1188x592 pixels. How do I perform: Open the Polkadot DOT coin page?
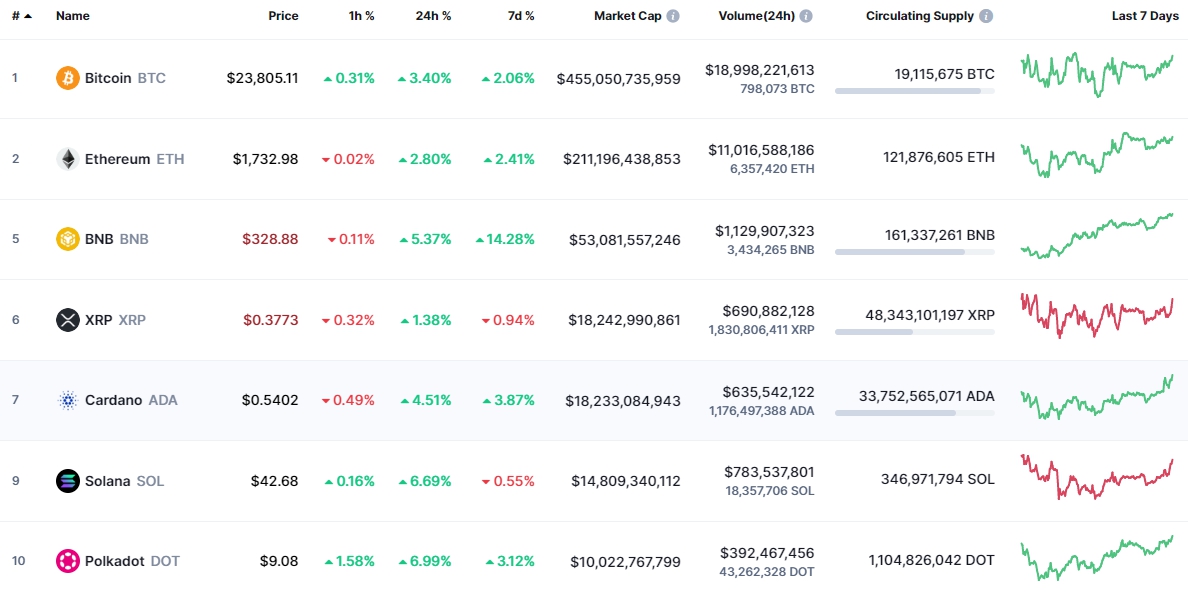pyautogui.click(x=118, y=562)
